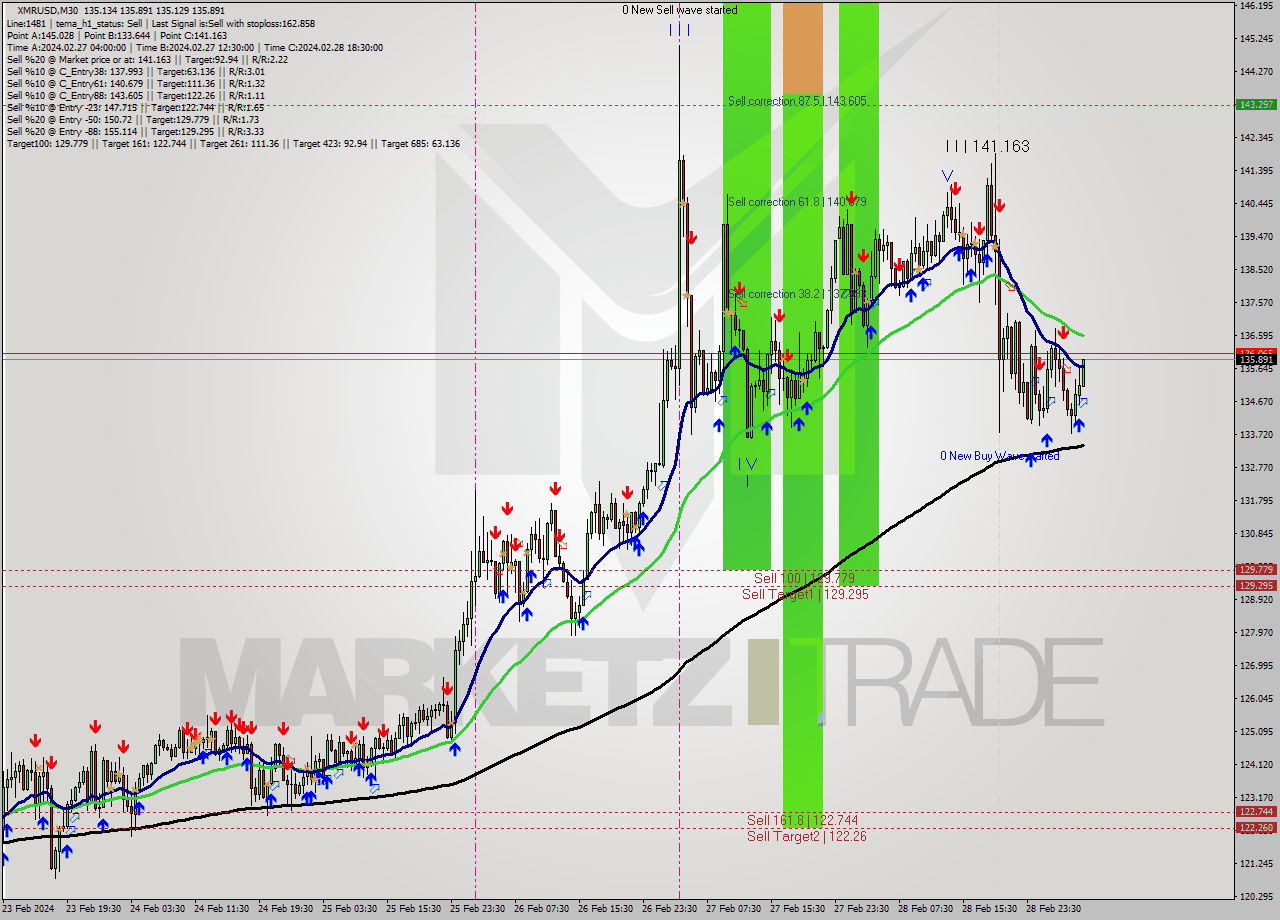Select 'Sell %10 @ C_Entry88: 143.605' line
The height and width of the screenshot is (920, 1280).
coord(135,95)
